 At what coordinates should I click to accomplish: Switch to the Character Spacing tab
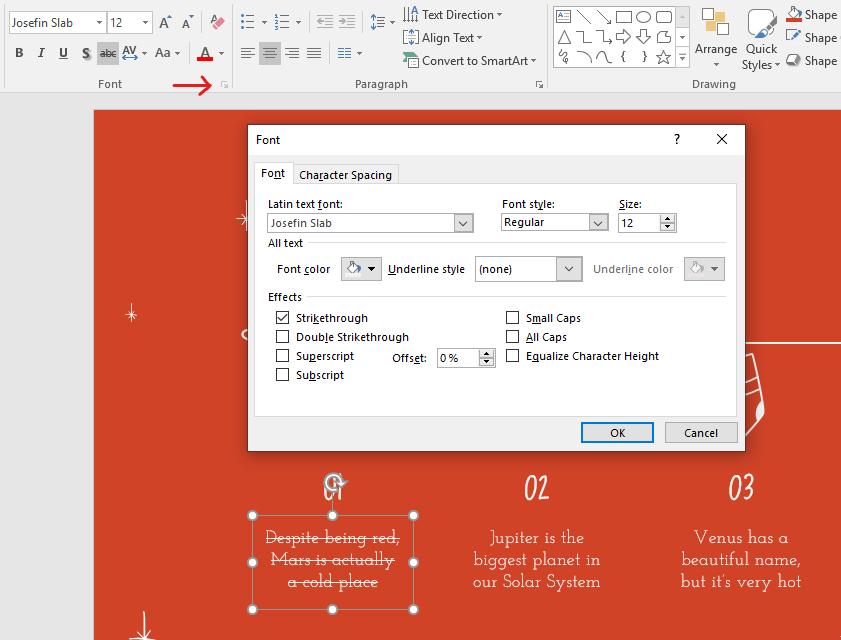click(x=345, y=175)
